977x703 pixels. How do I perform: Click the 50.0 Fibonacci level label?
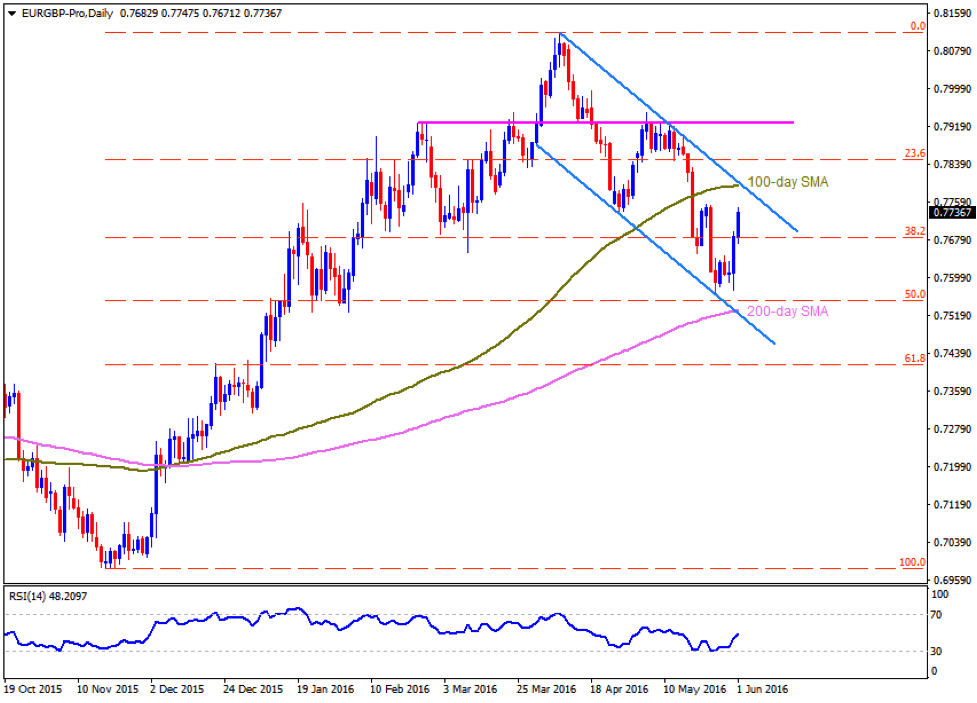pyautogui.click(x=913, y=294)
